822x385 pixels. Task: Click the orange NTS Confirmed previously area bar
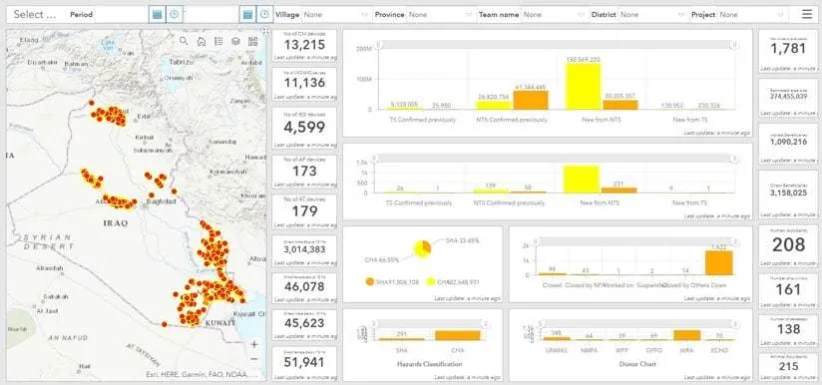click(531, 100)
